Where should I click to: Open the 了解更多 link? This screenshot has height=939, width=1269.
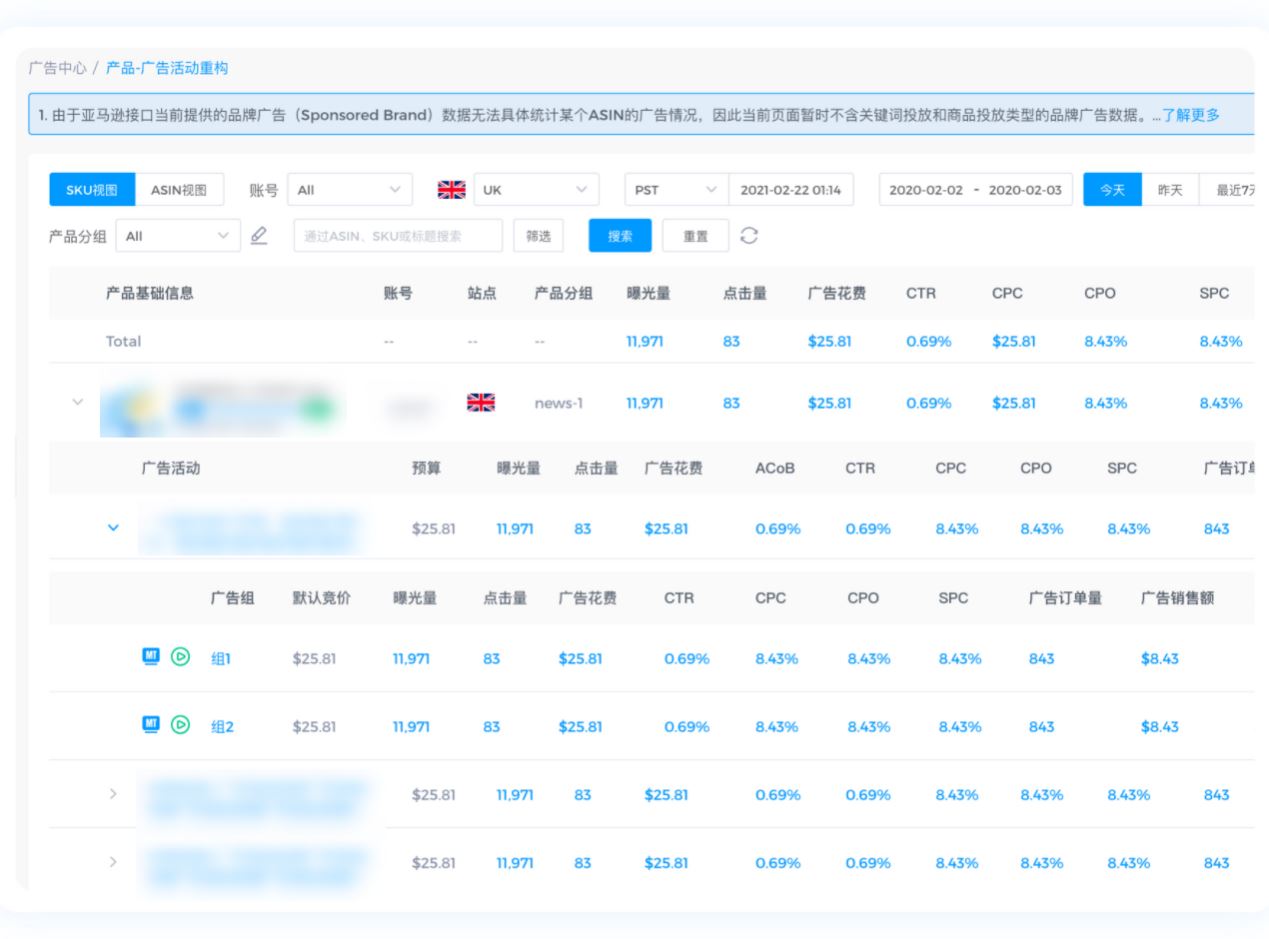click(x=1191, y=115)
